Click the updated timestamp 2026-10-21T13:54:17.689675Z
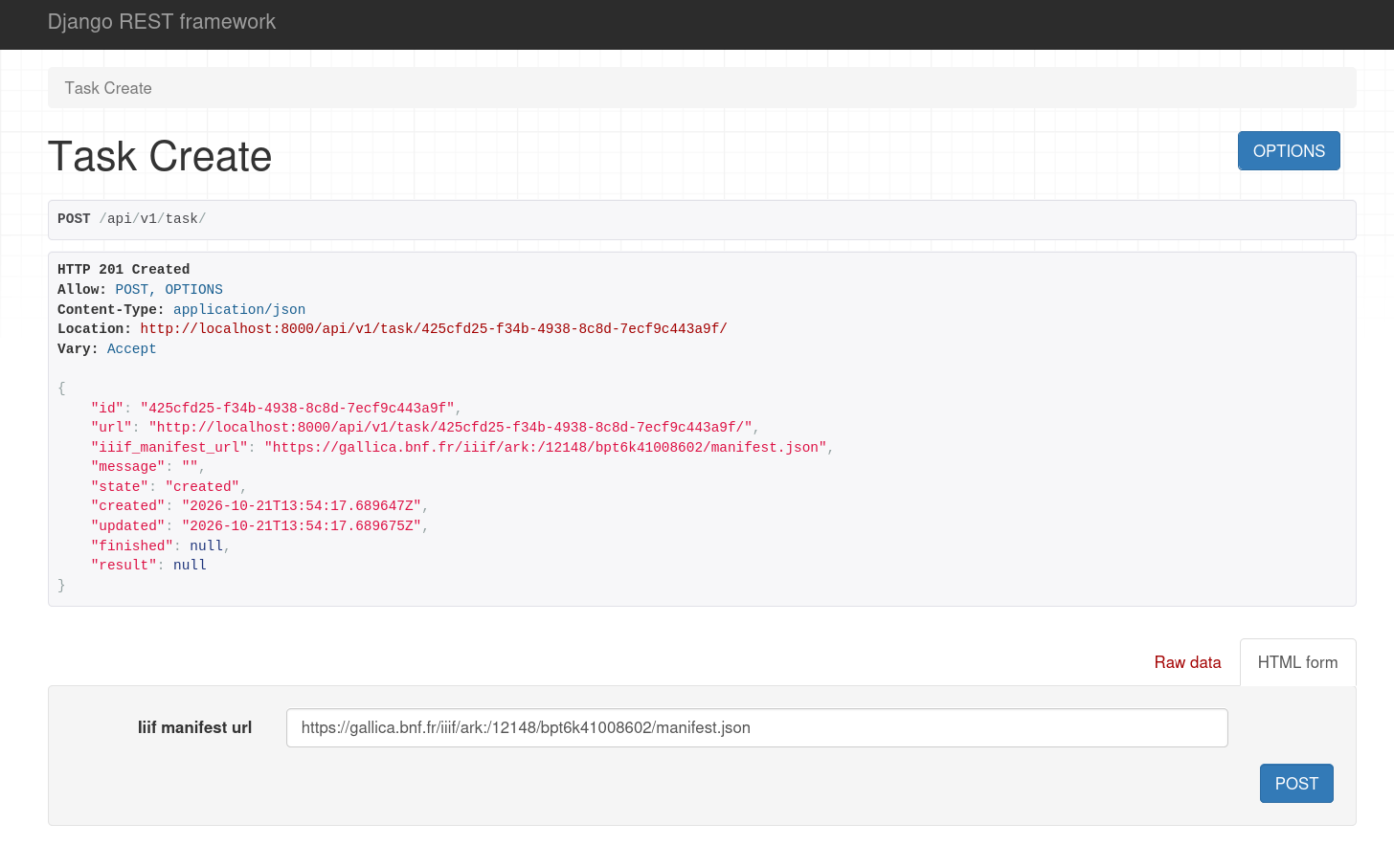The image size is (1394, 868). tap(302, 525)
